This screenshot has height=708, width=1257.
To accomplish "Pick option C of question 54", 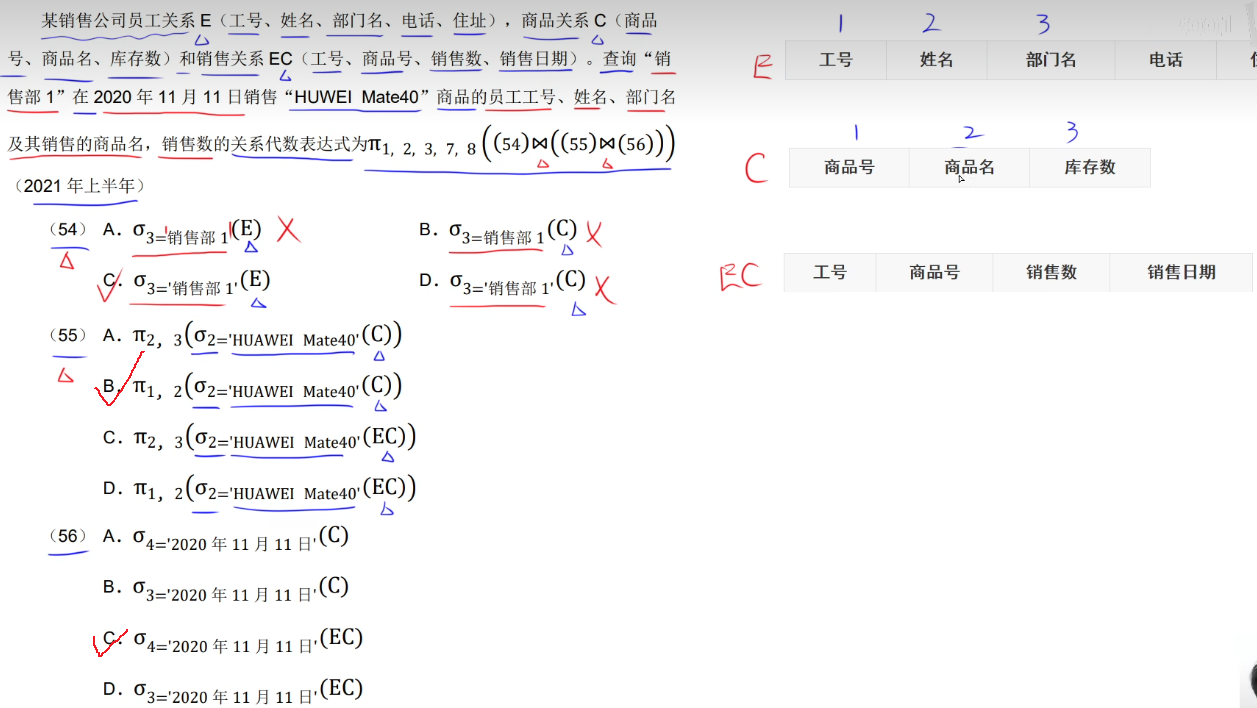I will (x=187, y=283).
